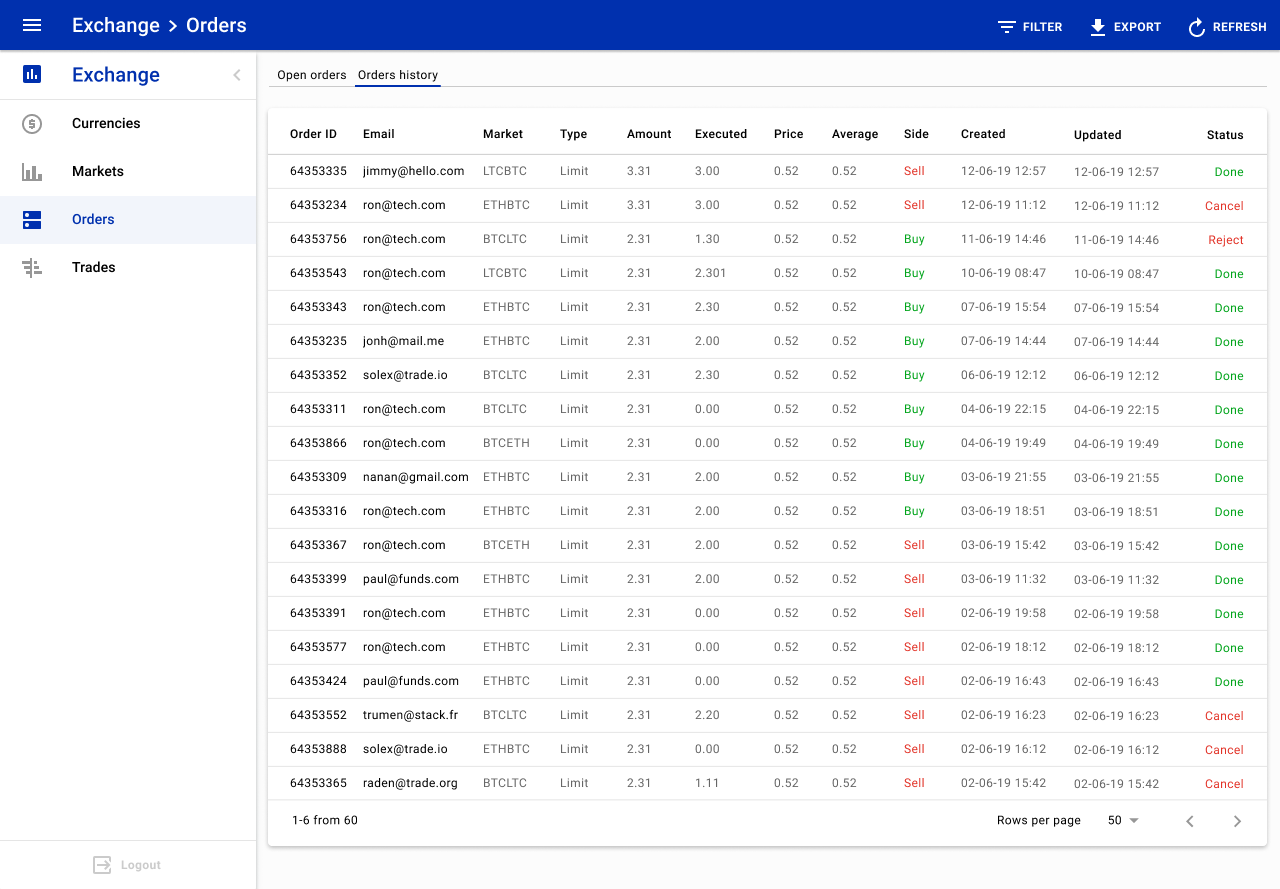Click the Logout door arrow icon

(x=102, y=865)
